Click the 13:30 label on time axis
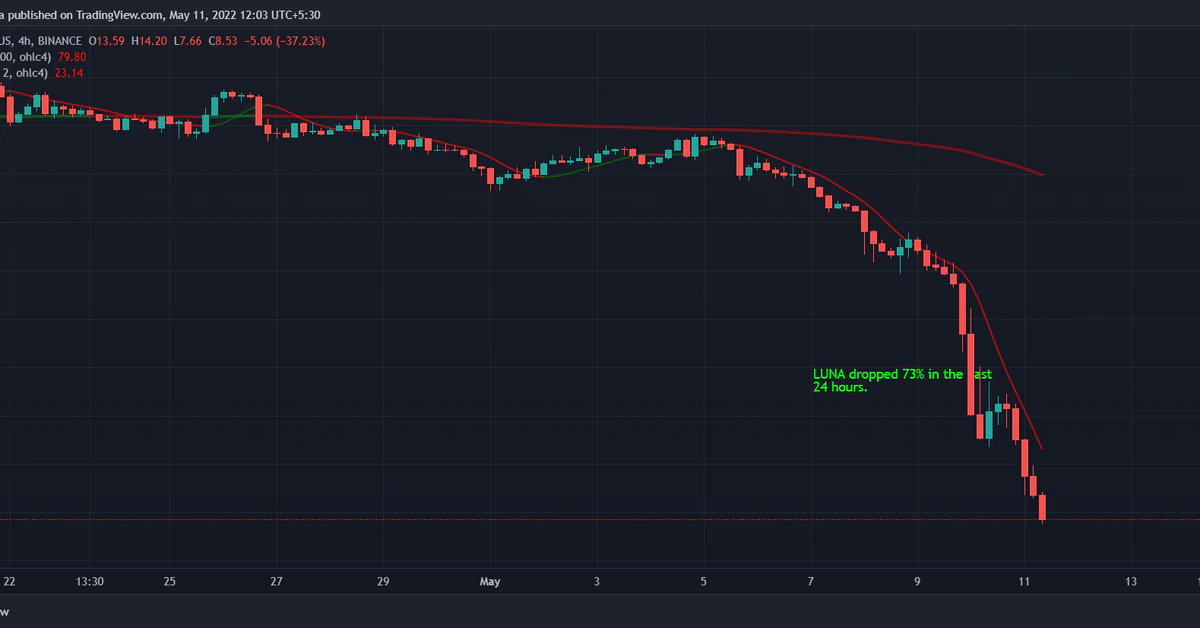 tap(91, 581)
